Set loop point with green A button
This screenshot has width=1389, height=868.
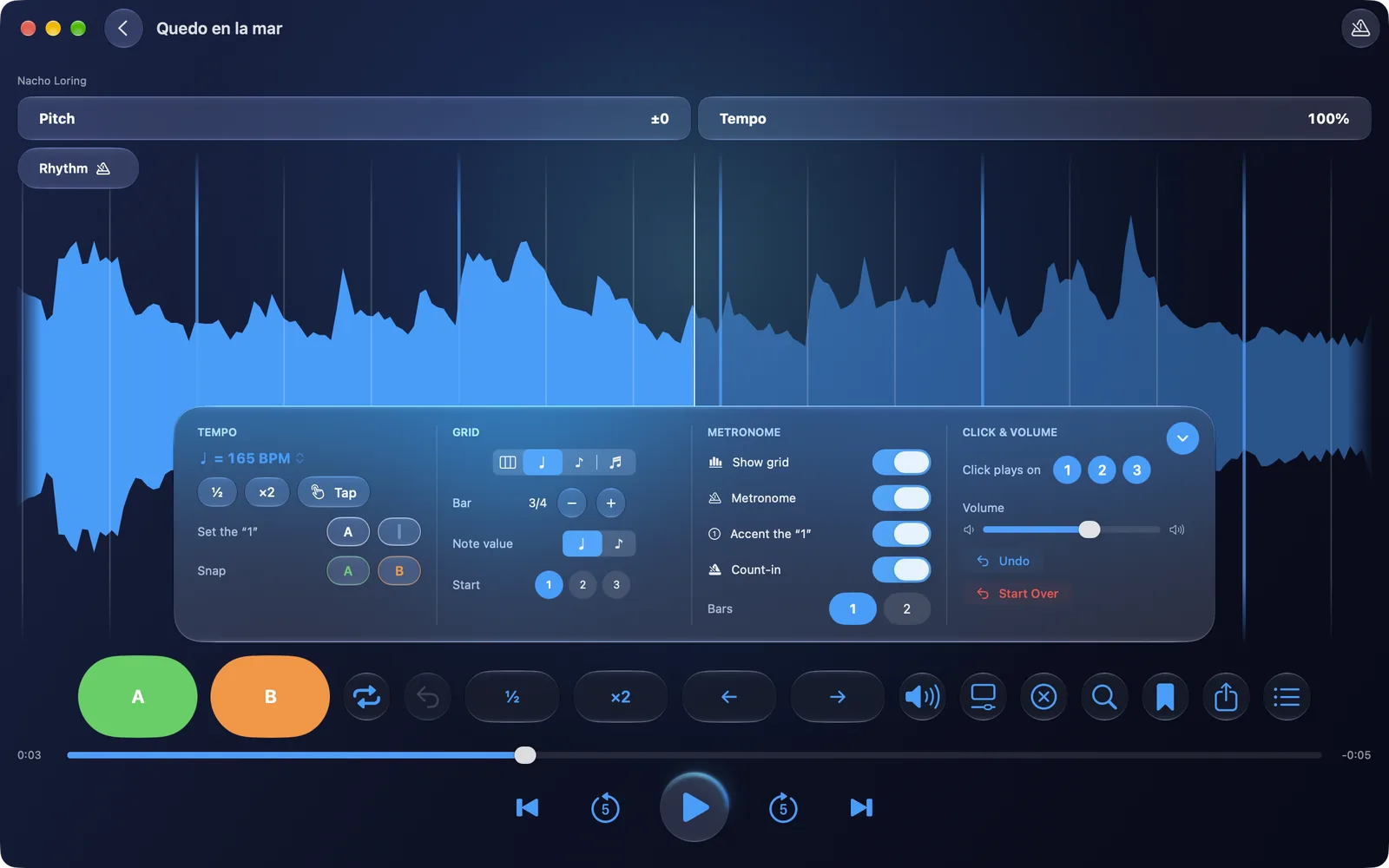click(x=137, y=696)
